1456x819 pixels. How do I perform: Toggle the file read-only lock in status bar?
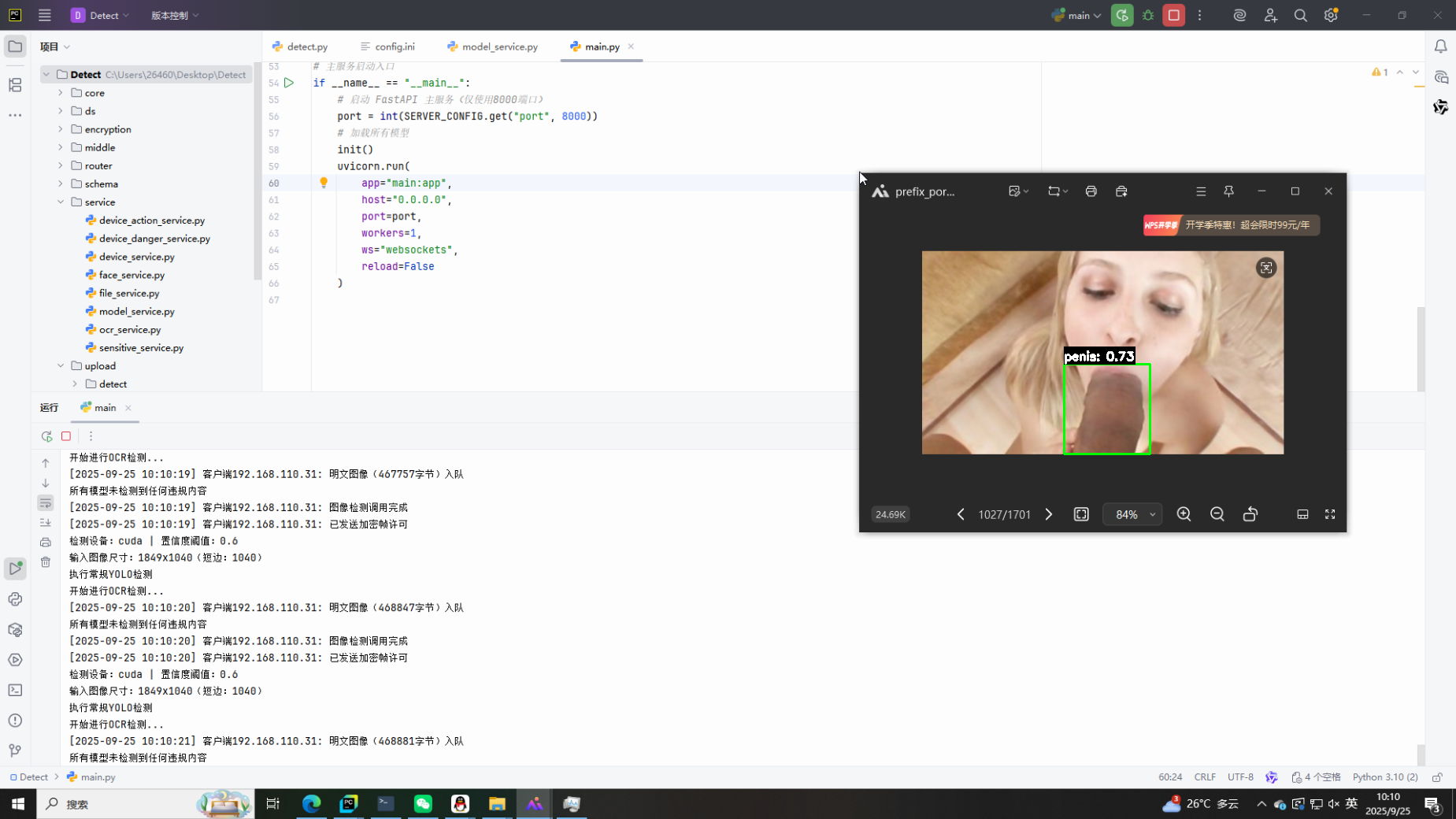(1437, 777)
